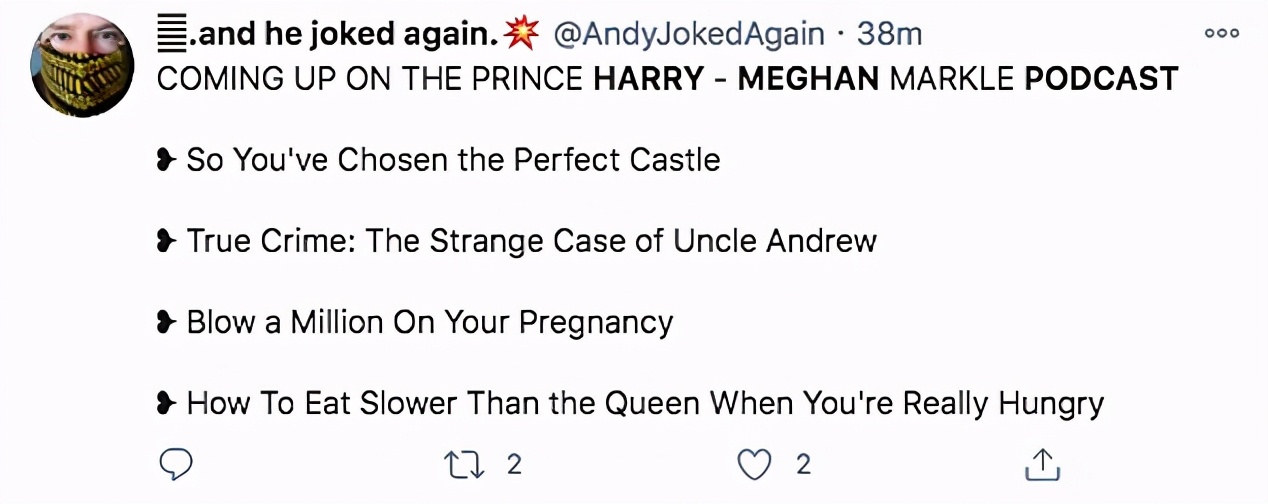Click the @AndyJokedAgain handle
This screenshot has width=1268, height=504.
690,35
